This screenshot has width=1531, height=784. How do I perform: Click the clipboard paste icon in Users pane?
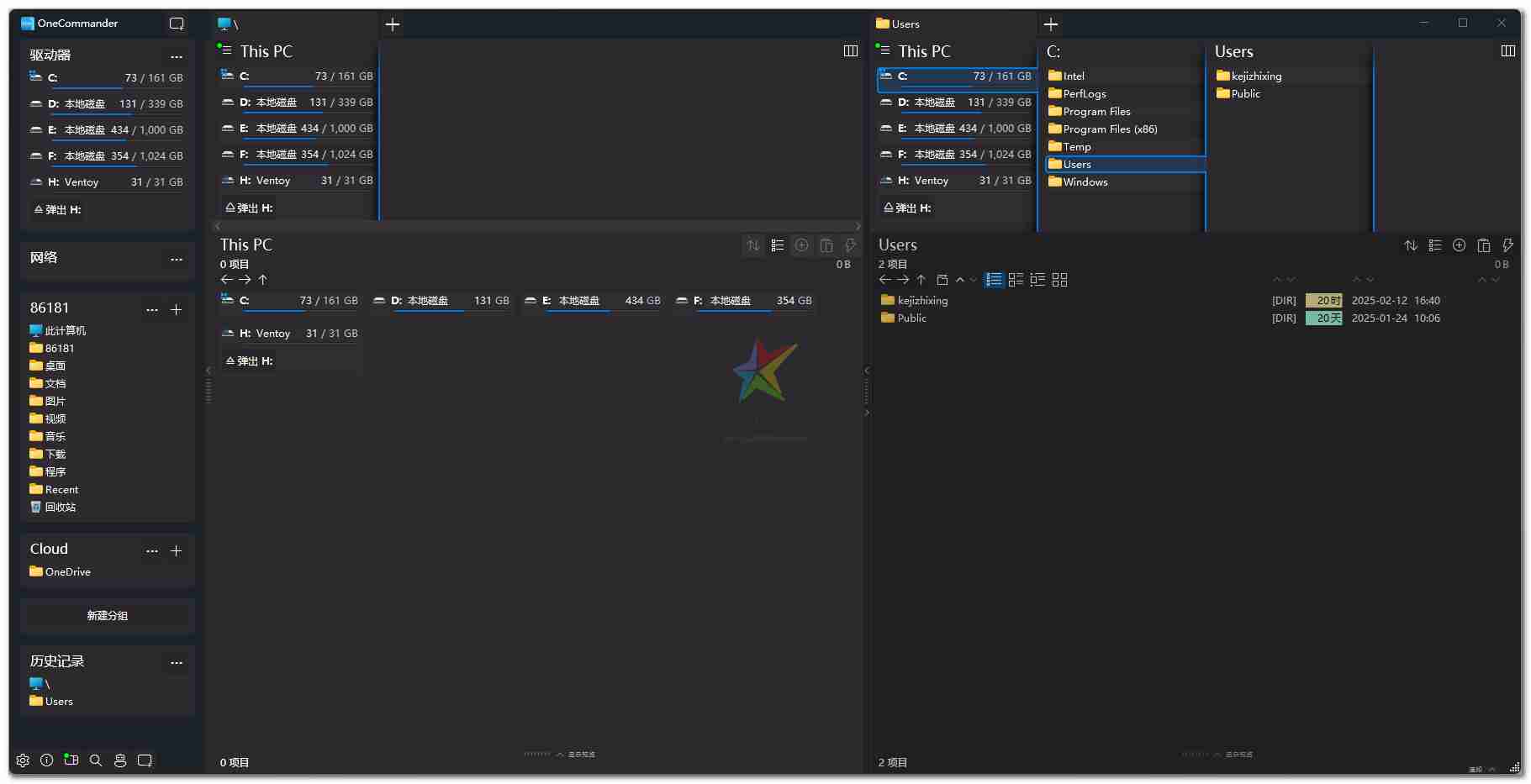coord(1484,245)
